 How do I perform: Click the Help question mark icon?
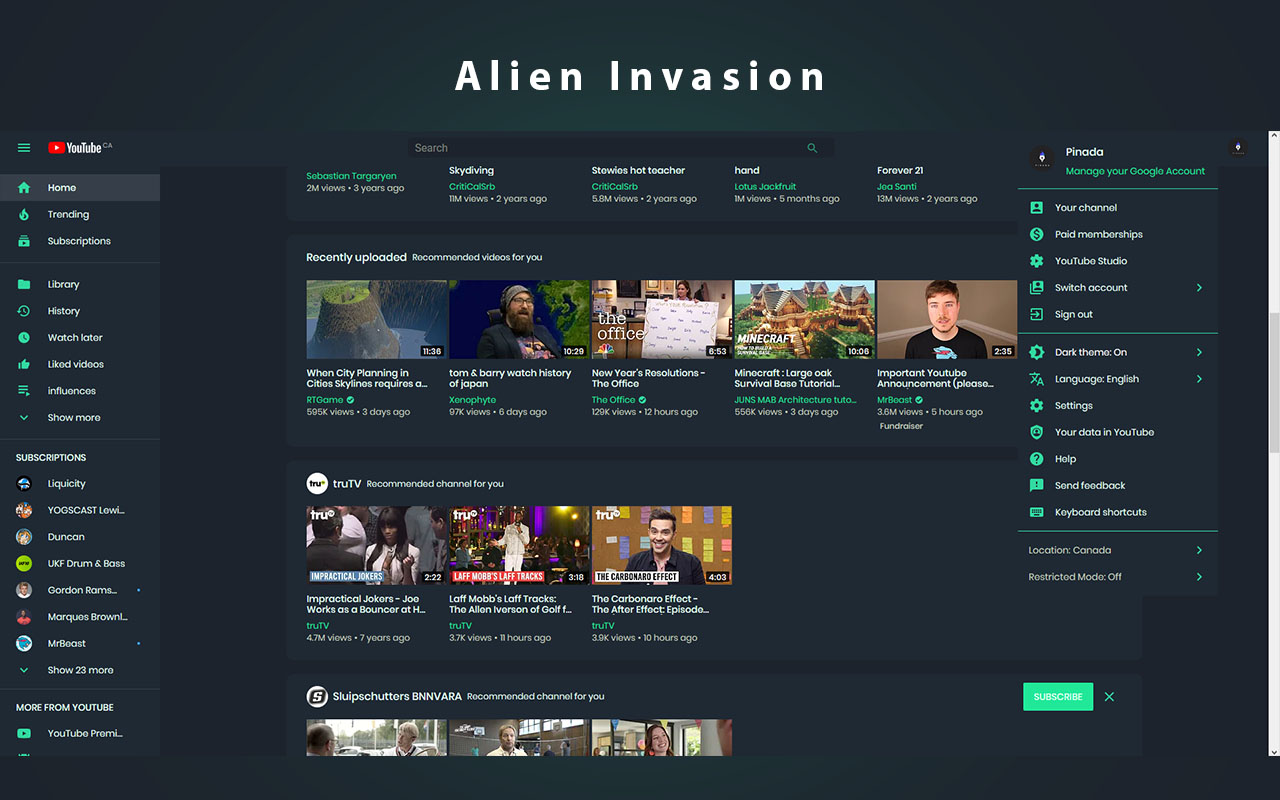[x=1036, y=459]
